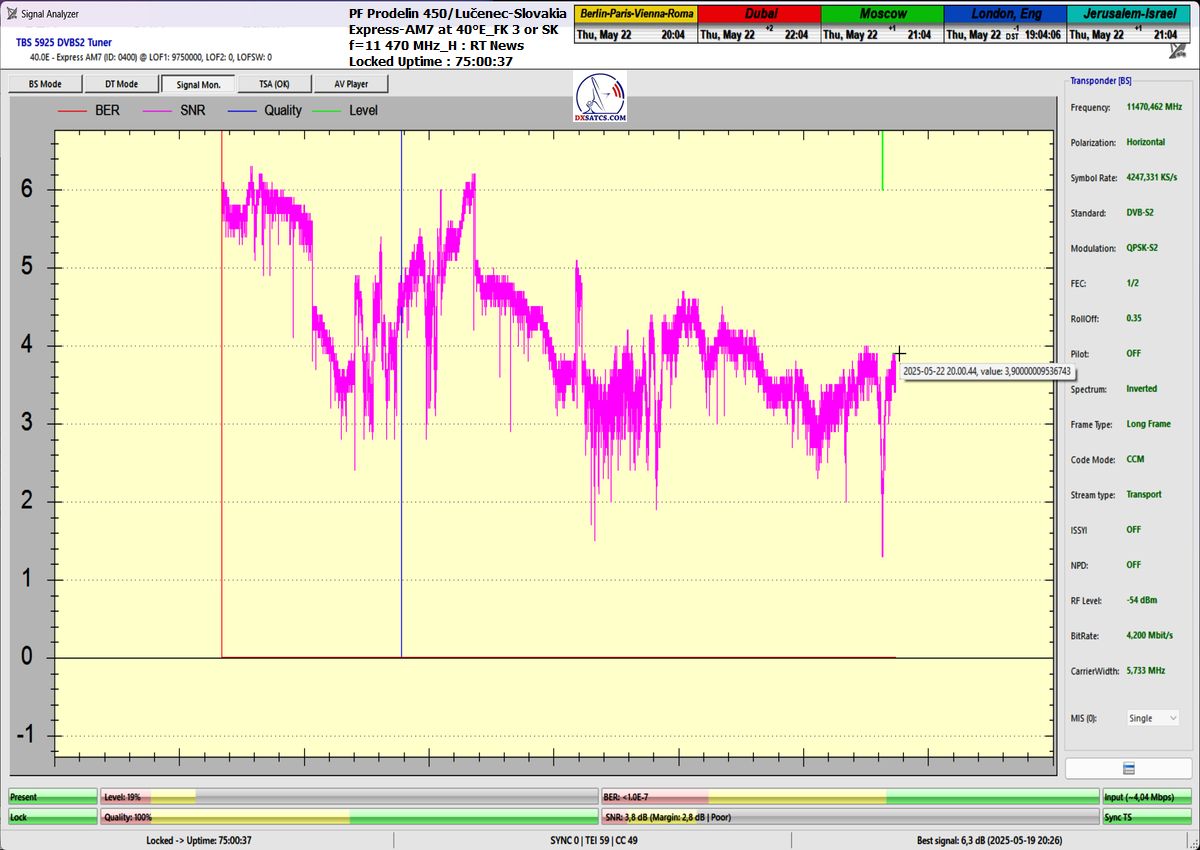Open the AV Player tab

pos(350,84)
